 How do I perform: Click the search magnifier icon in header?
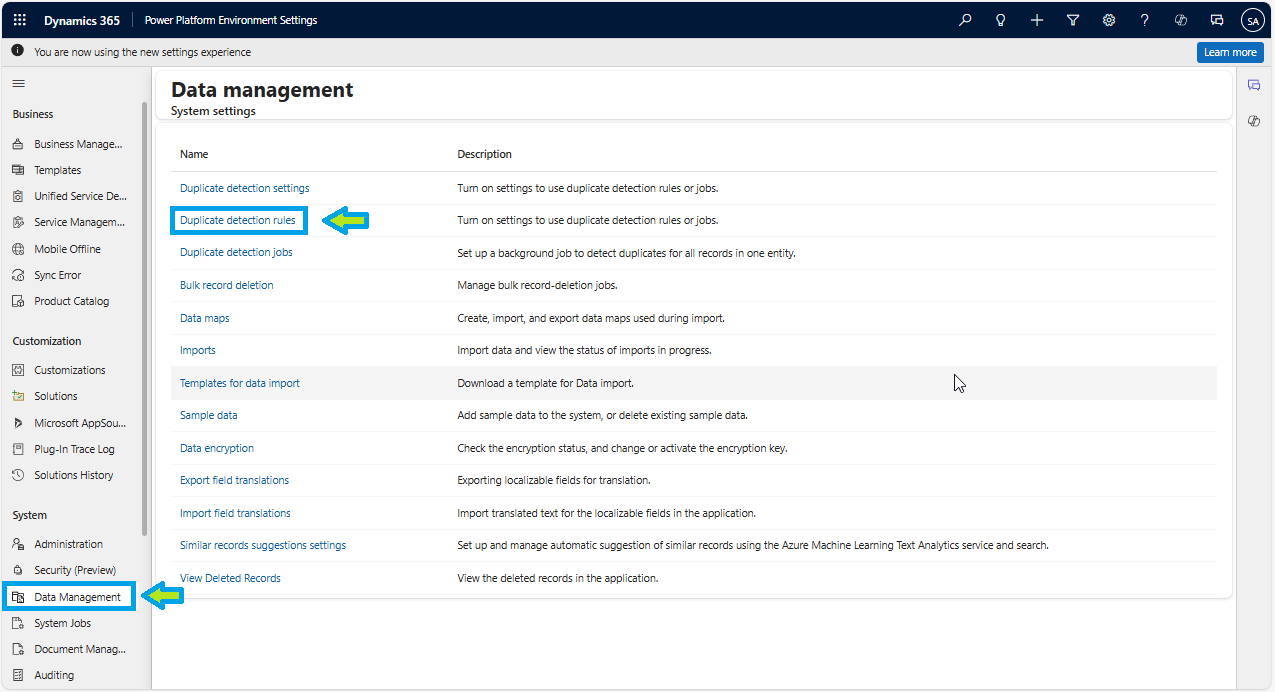[965, 20]
